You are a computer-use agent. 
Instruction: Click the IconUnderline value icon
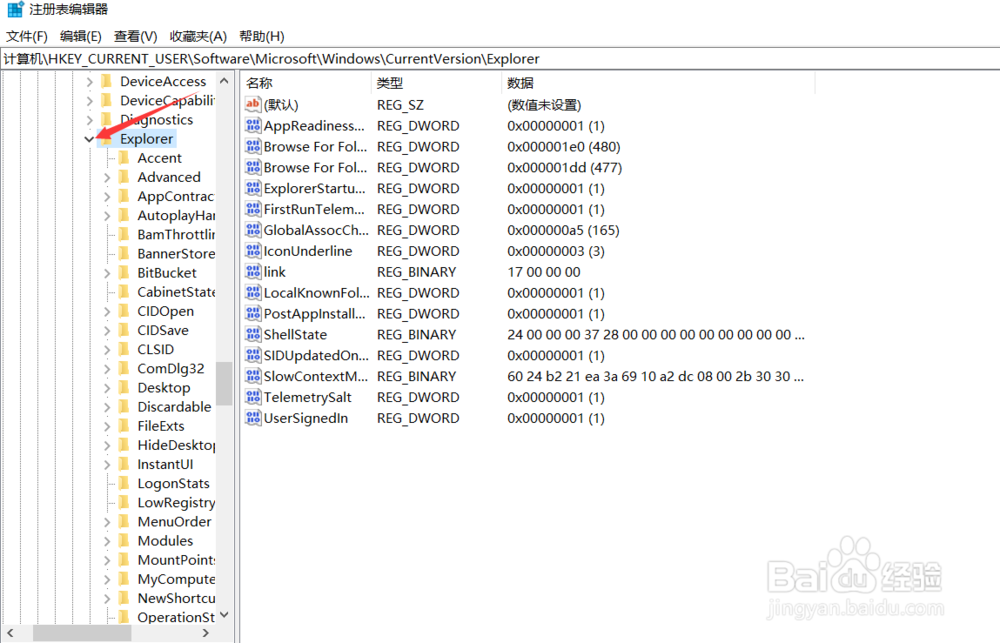[x=253, y=251]
